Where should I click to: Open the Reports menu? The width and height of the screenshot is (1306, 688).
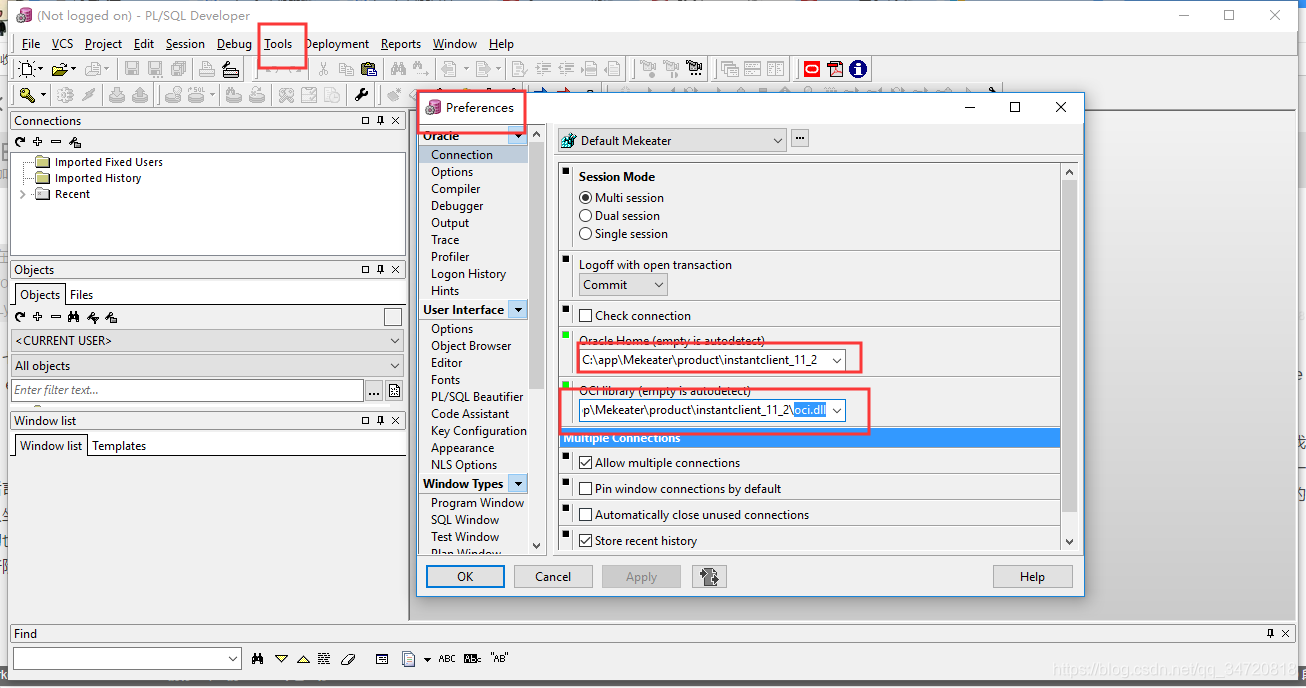point(401,44)
